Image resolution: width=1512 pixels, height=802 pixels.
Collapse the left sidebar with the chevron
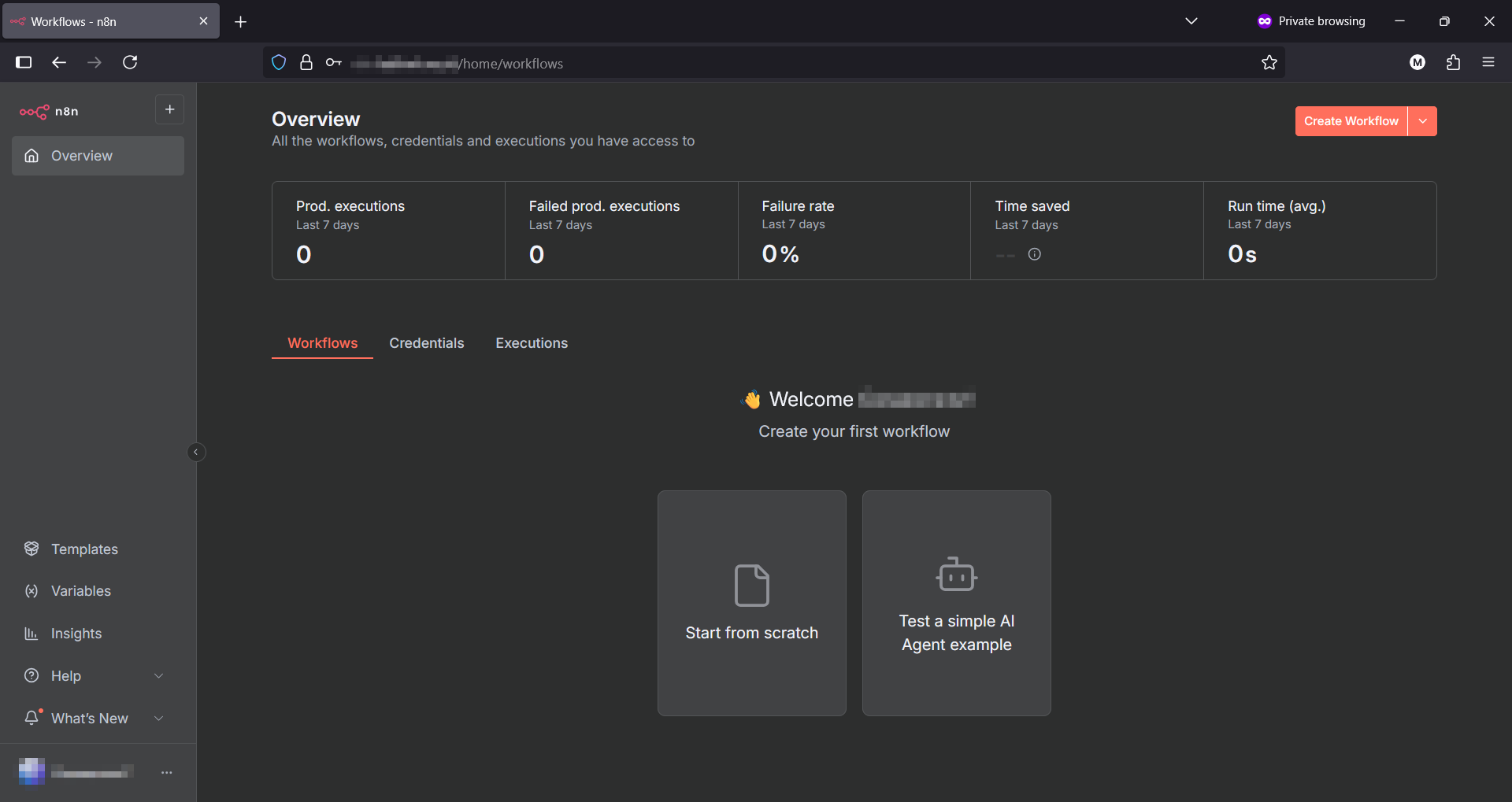pos(196,452)
